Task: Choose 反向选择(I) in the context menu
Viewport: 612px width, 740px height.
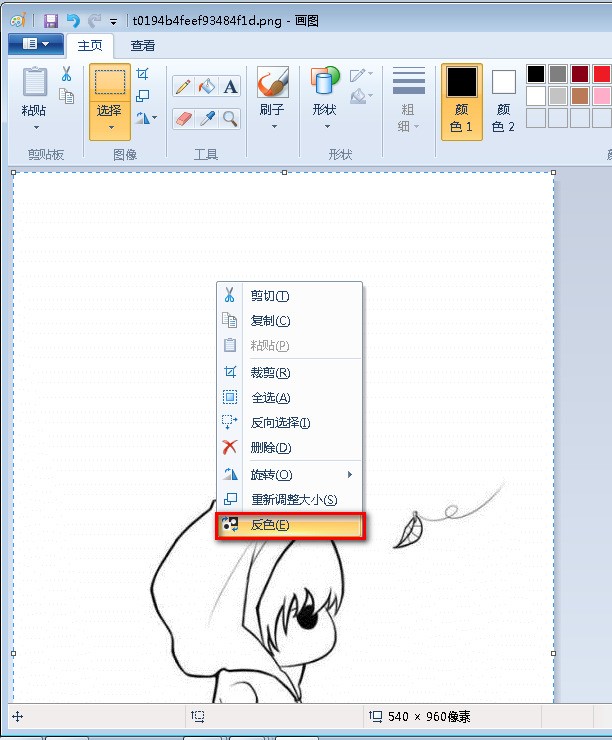Action: pyautogui.click(x=289, y=423)
